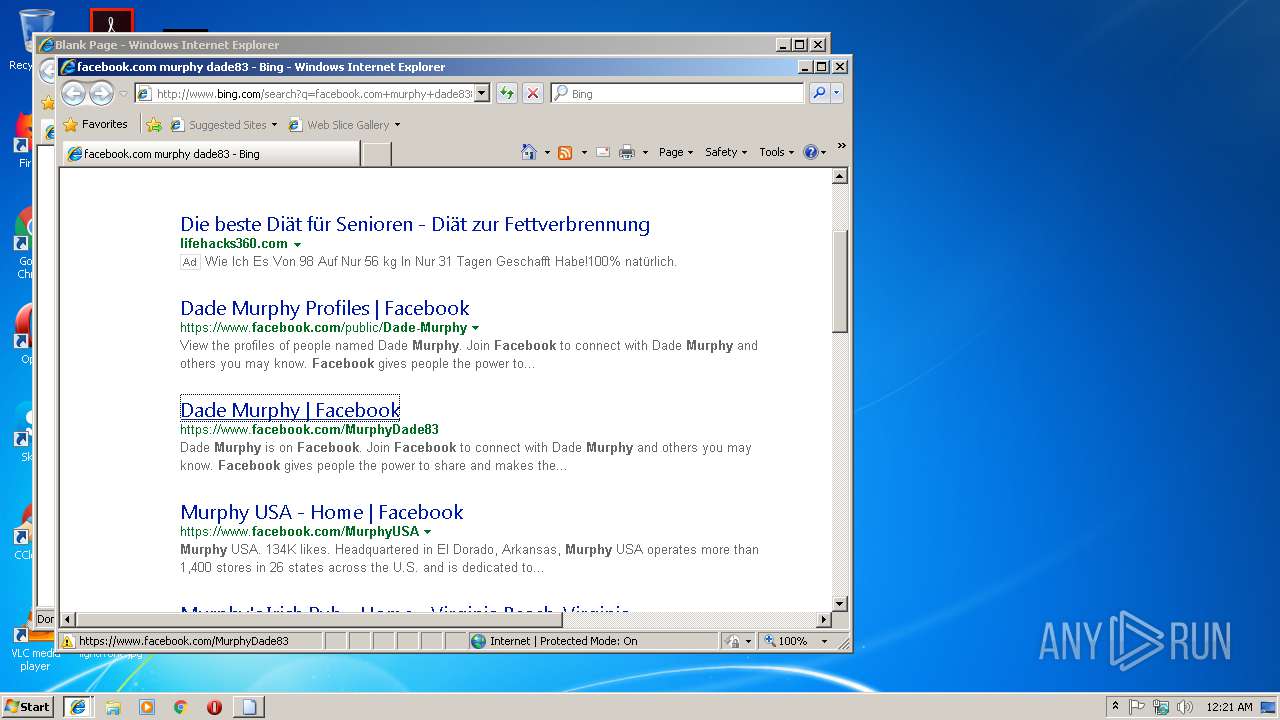1280x720 pixels.
Task: Click the red Stop loading icon
Action: click(x=533, y=93)
